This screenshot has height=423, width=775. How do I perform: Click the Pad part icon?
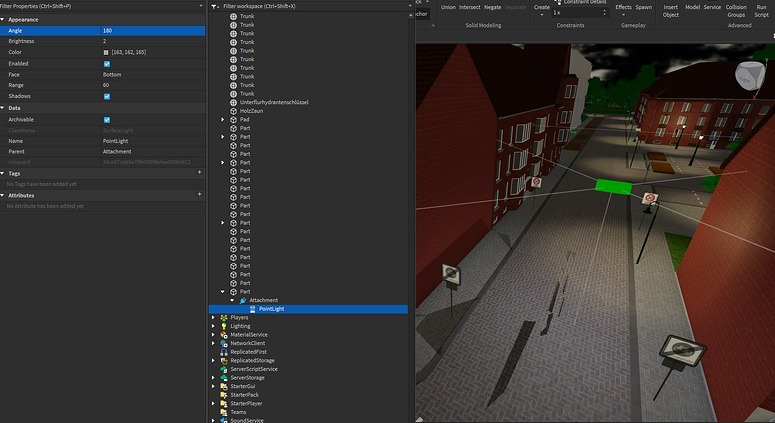click(x=234, y=120)
